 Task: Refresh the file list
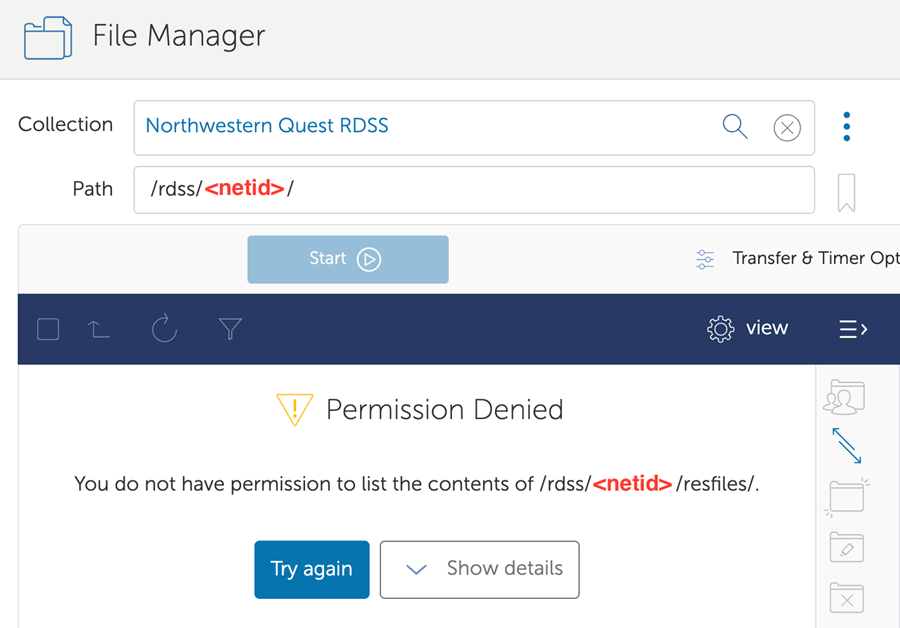(165, 329)
